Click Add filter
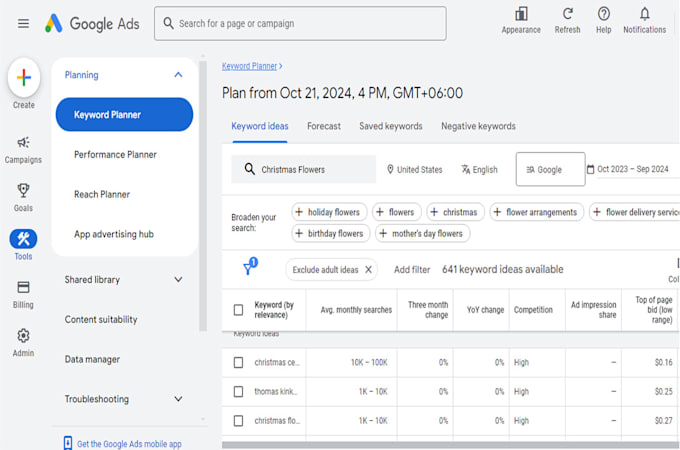This screenshot has height=450, width=680. click(x=412, y=270)
